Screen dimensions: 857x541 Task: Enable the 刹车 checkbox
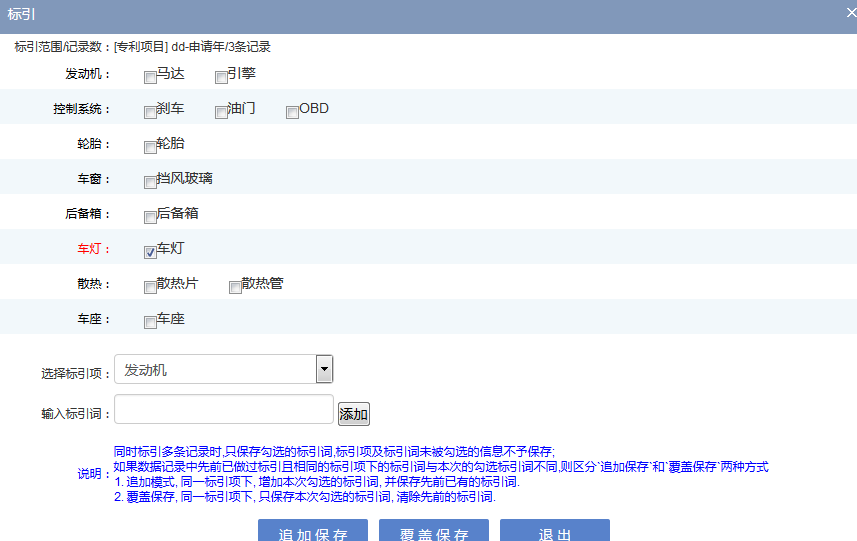[x=150, y=112]
